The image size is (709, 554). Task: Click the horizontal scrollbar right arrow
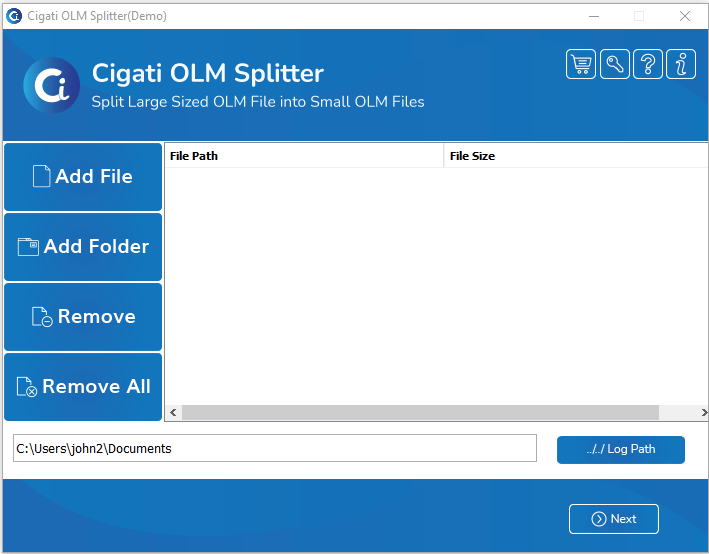pos(704,412)
